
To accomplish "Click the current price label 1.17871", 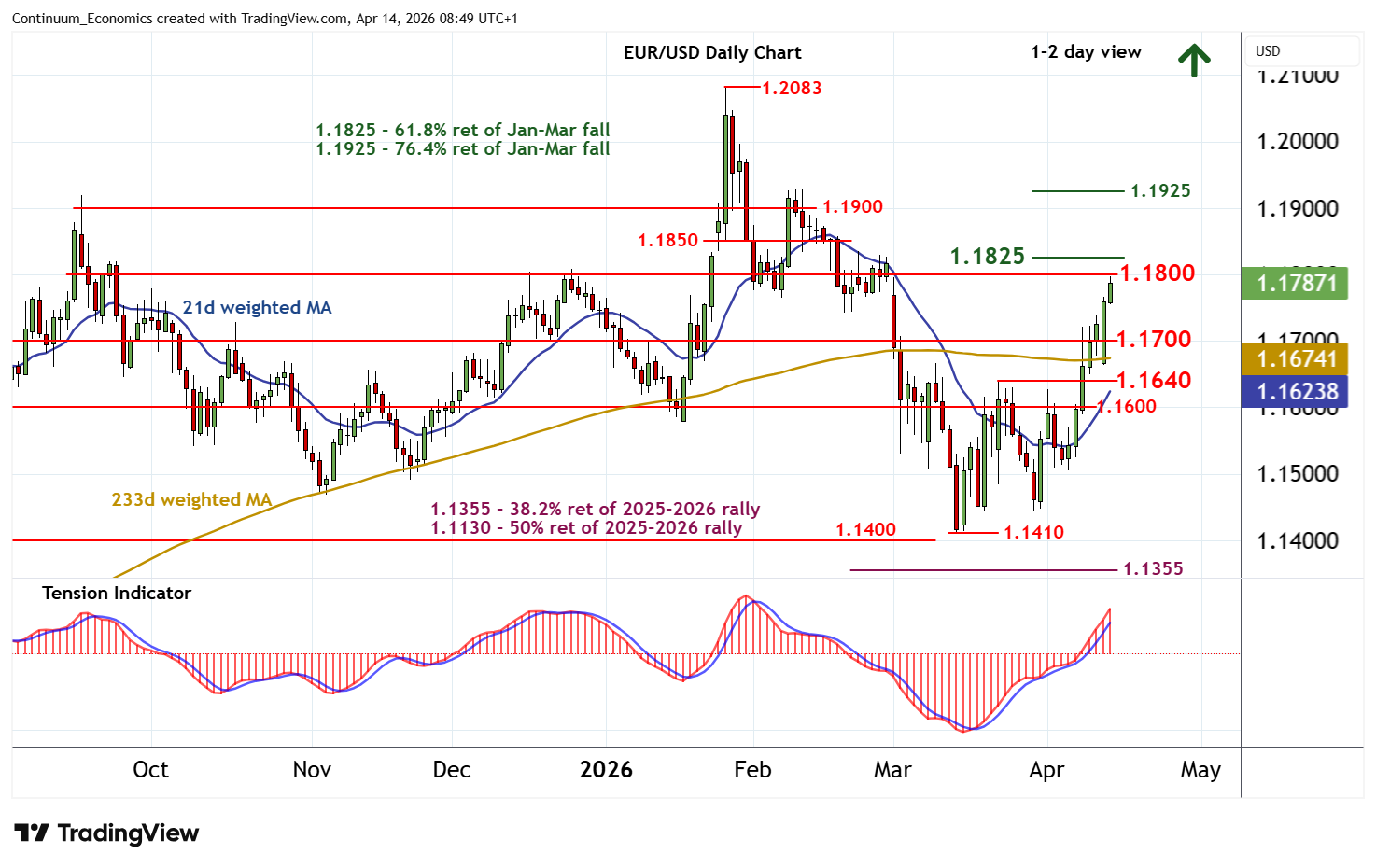I will (x=1294, y=283).
